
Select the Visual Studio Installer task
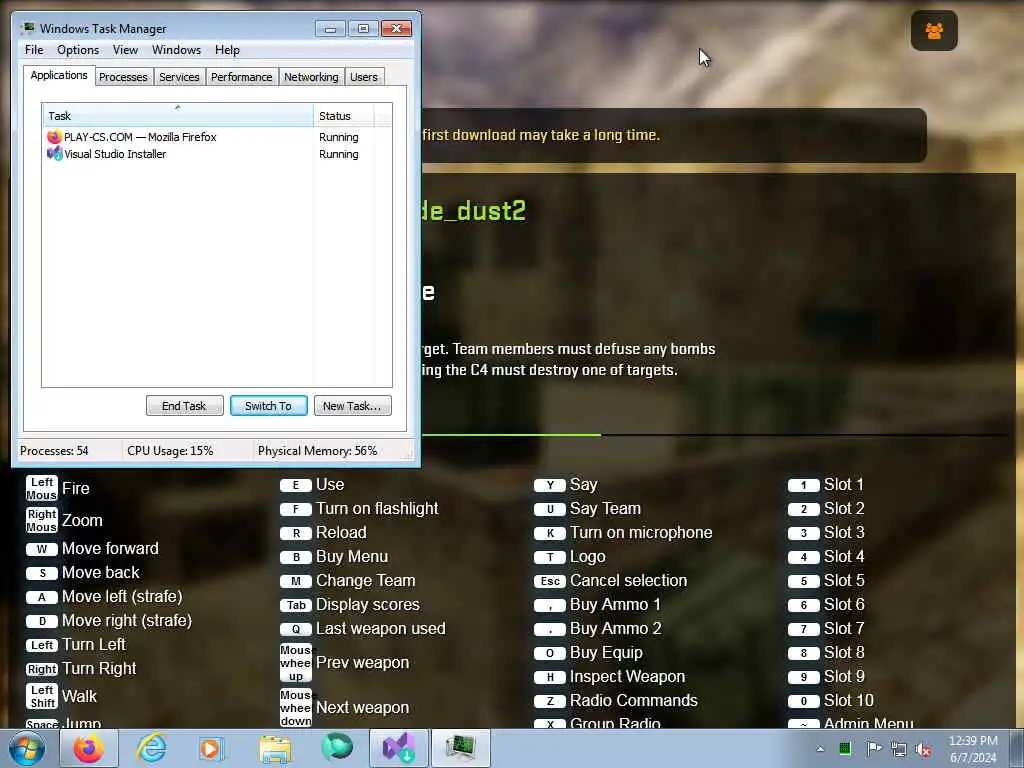[217, 154]
